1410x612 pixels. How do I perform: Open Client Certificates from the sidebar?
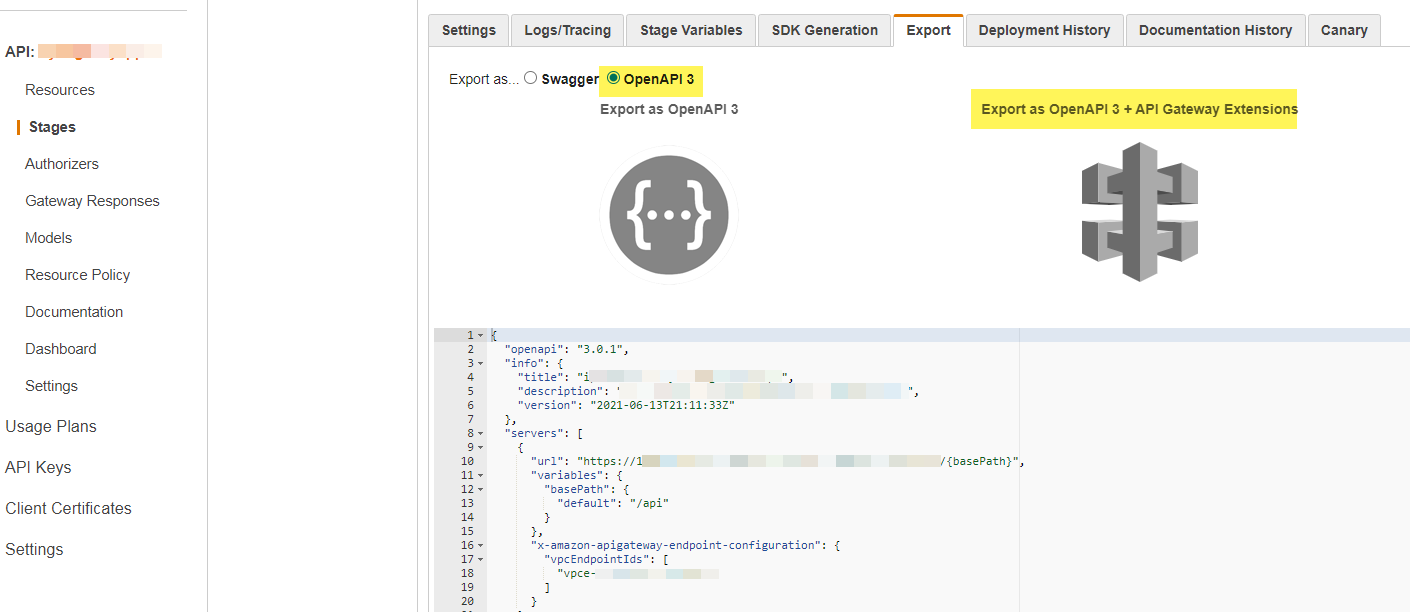click(x=68, y=508)
